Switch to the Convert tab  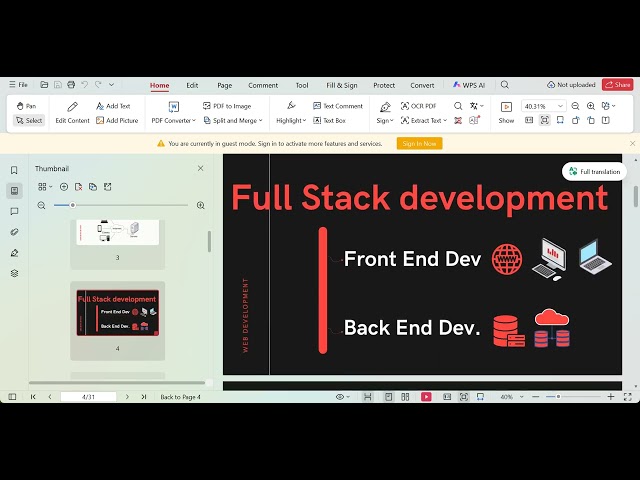tap(422, 85)
